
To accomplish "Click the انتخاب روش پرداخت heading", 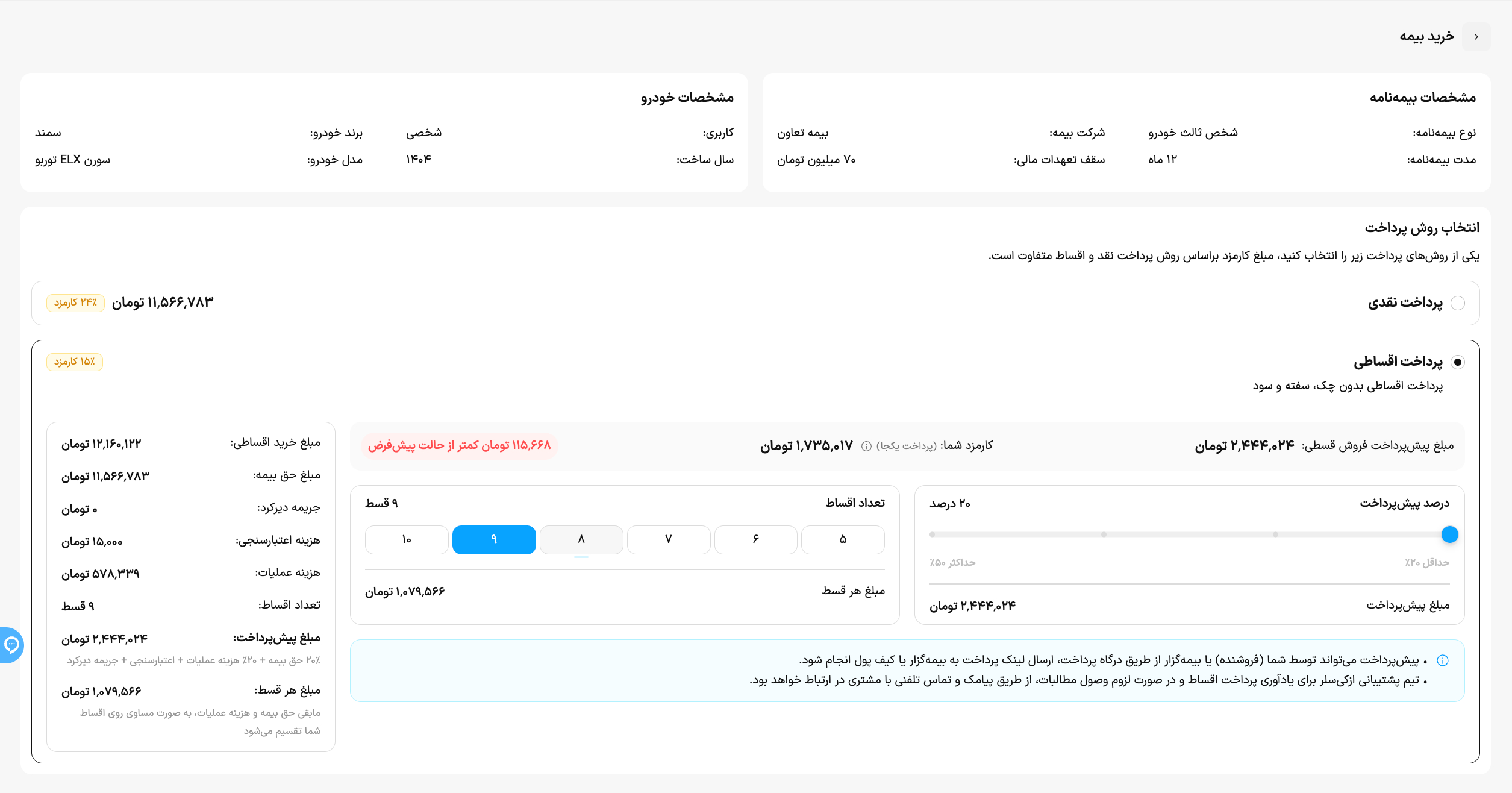I will coord(1422,228).
